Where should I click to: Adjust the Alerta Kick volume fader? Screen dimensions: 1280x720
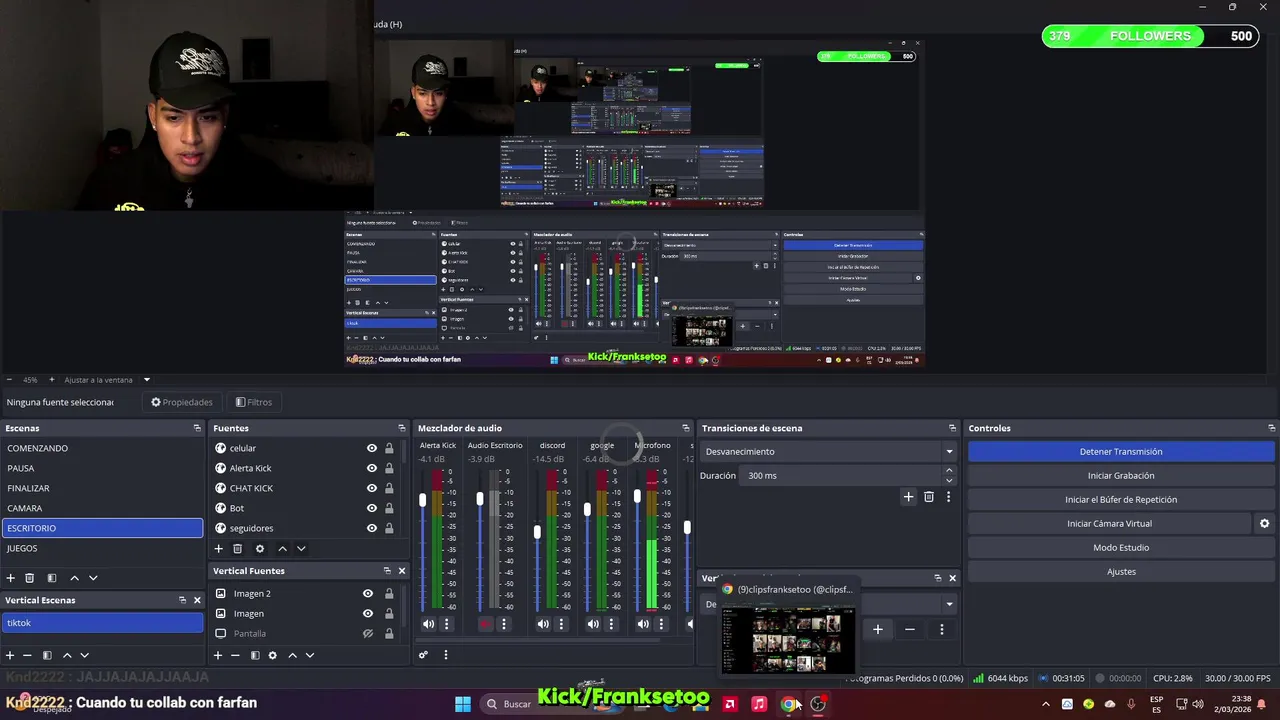click(423, 499)
